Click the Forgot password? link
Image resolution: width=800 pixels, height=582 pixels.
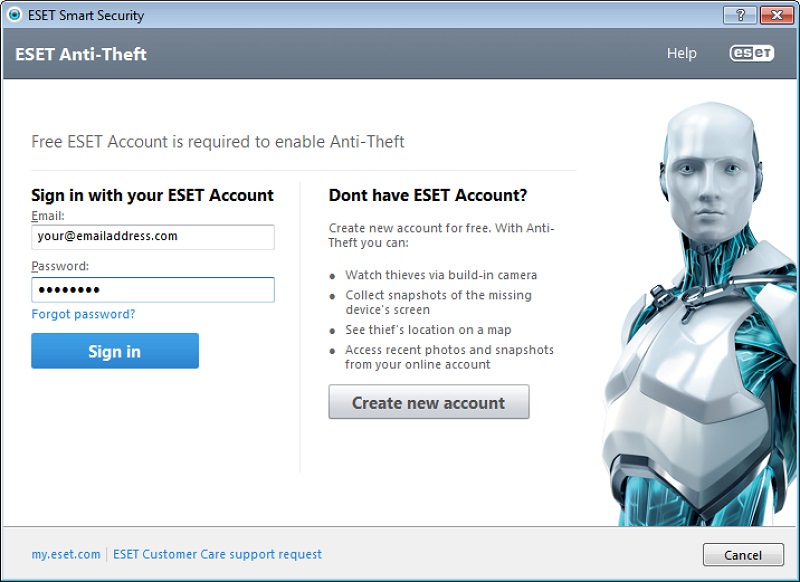point(83,314)
